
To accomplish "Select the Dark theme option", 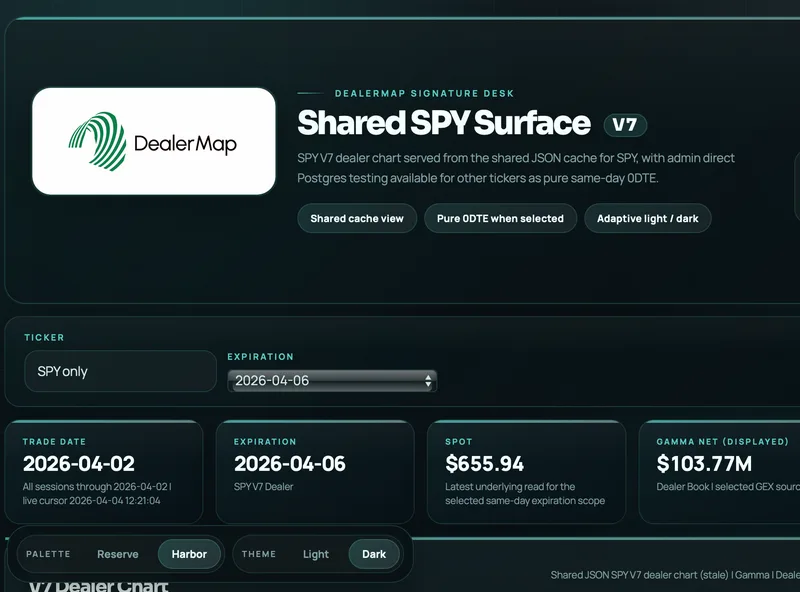I will 374,554.
